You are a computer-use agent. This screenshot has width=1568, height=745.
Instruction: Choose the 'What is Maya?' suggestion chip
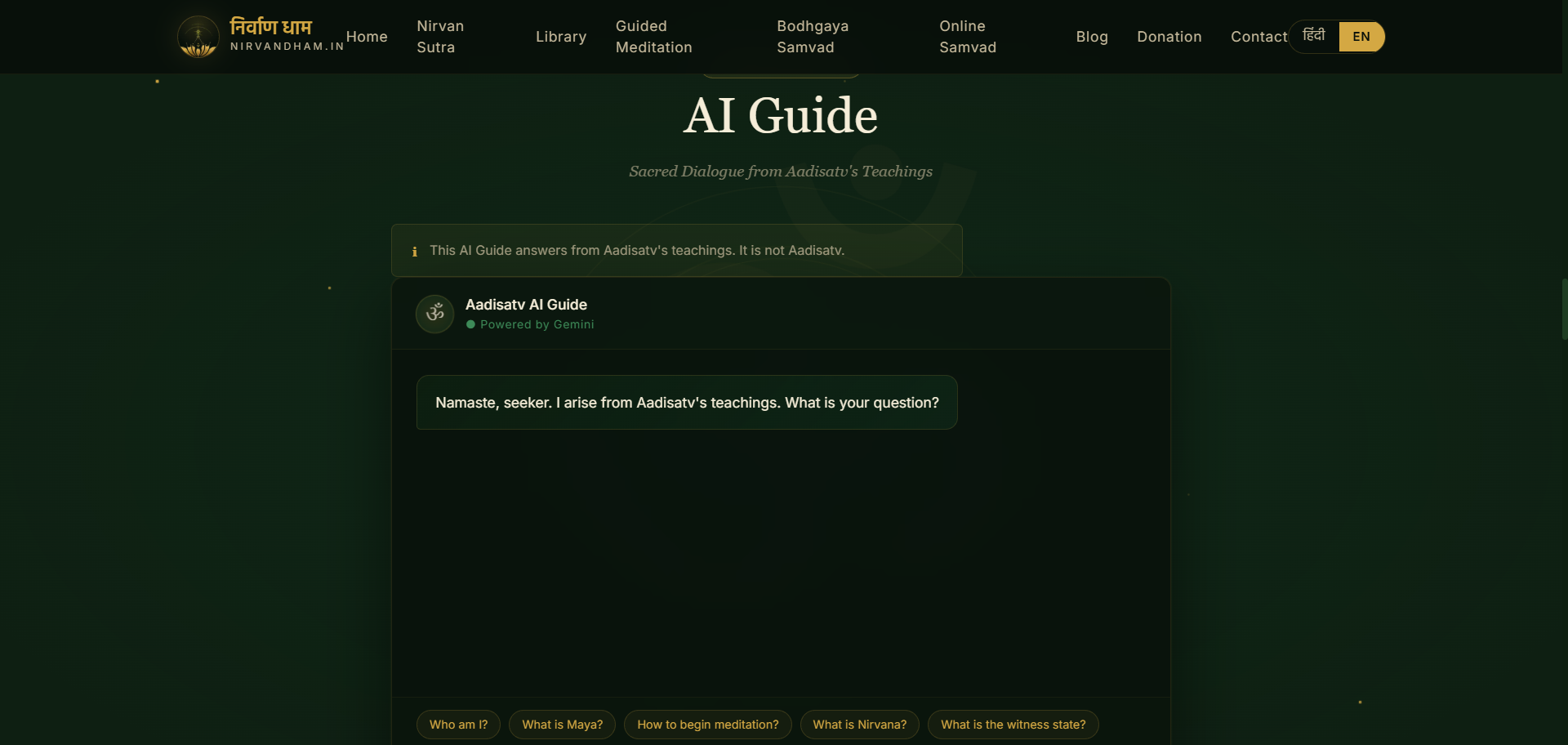562,725
